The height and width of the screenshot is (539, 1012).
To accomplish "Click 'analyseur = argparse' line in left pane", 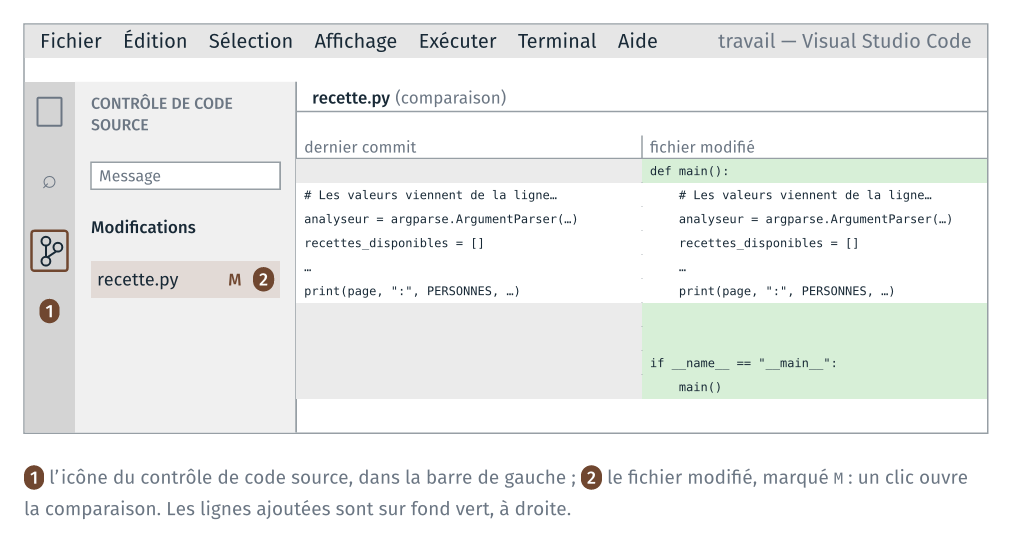I will pyautogui.click(x=441, y=219).
